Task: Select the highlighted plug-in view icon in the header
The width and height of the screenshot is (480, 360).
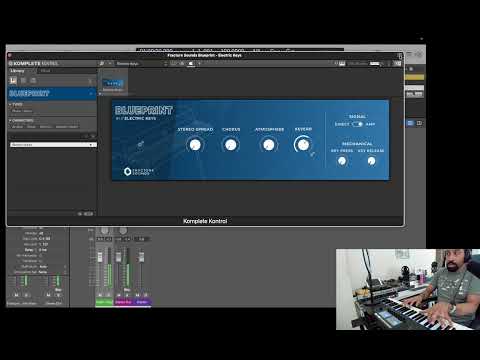Action: (x=191, y=63)
